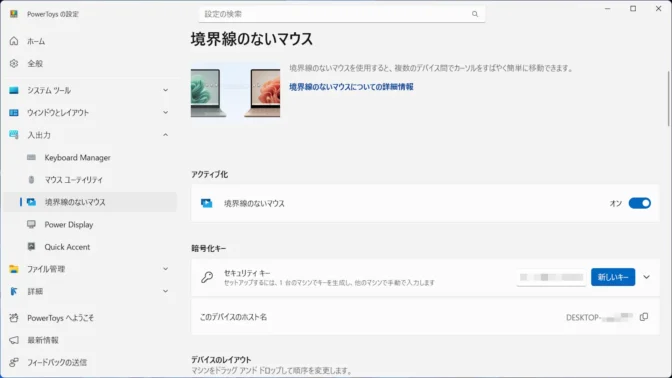Click the Mouse Without Borders sidebar icon
This screenshot has width=672, height=378.
coord(31,202)
